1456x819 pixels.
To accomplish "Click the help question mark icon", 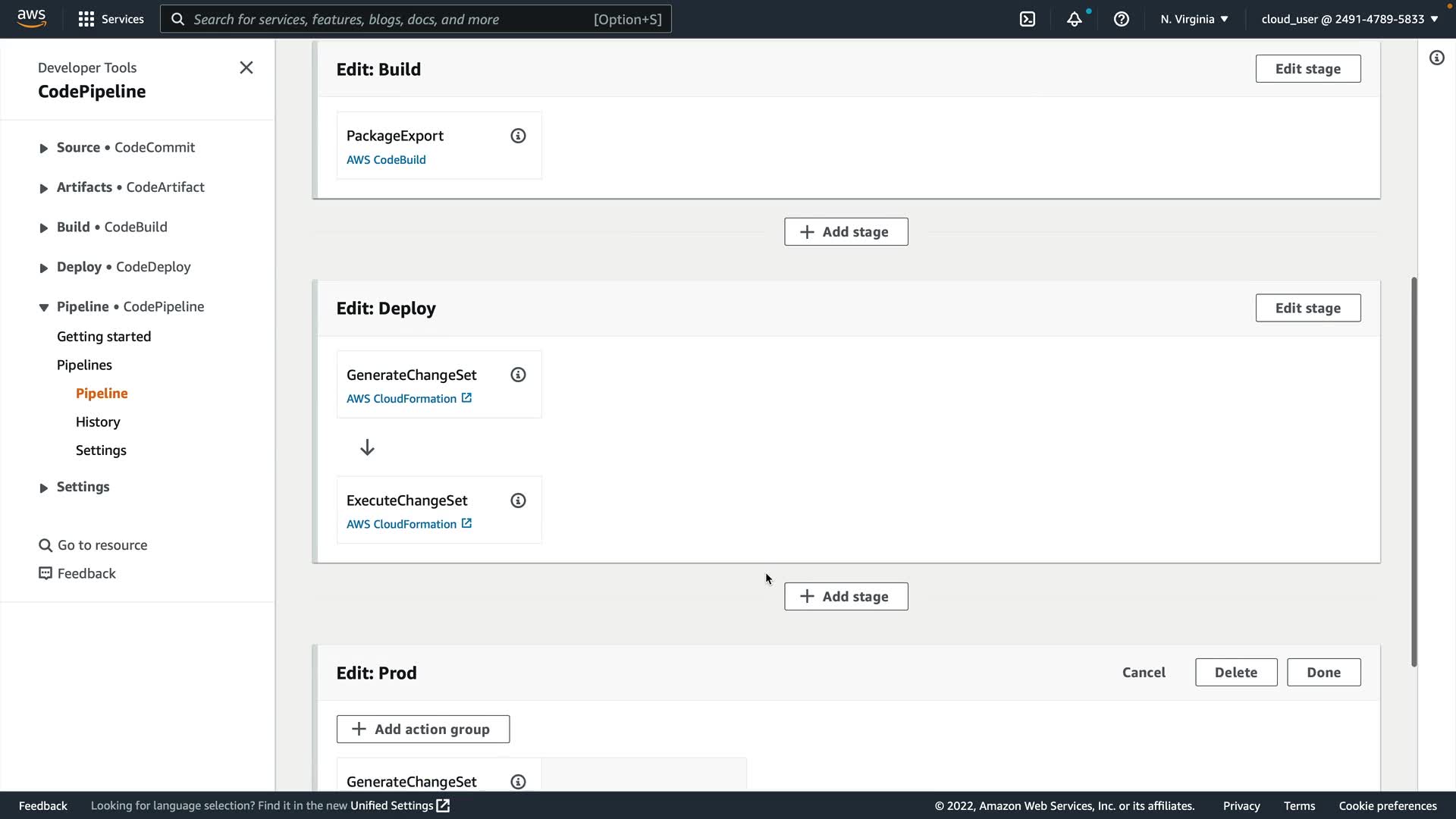I will coord(1121,19).
